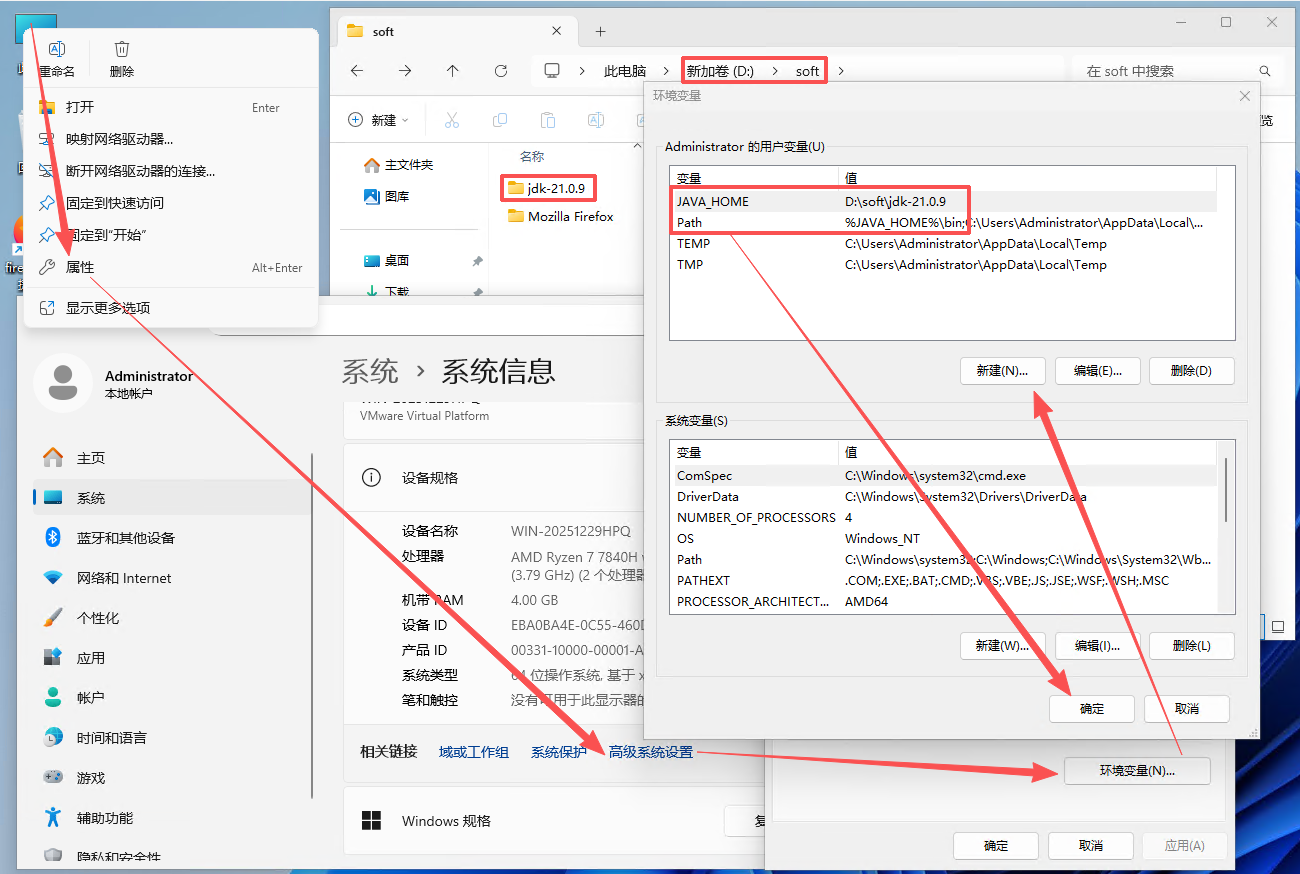Open the Advanced system settings link
1300x874 pixels.
pyautogui.click(x=651, y=752)
